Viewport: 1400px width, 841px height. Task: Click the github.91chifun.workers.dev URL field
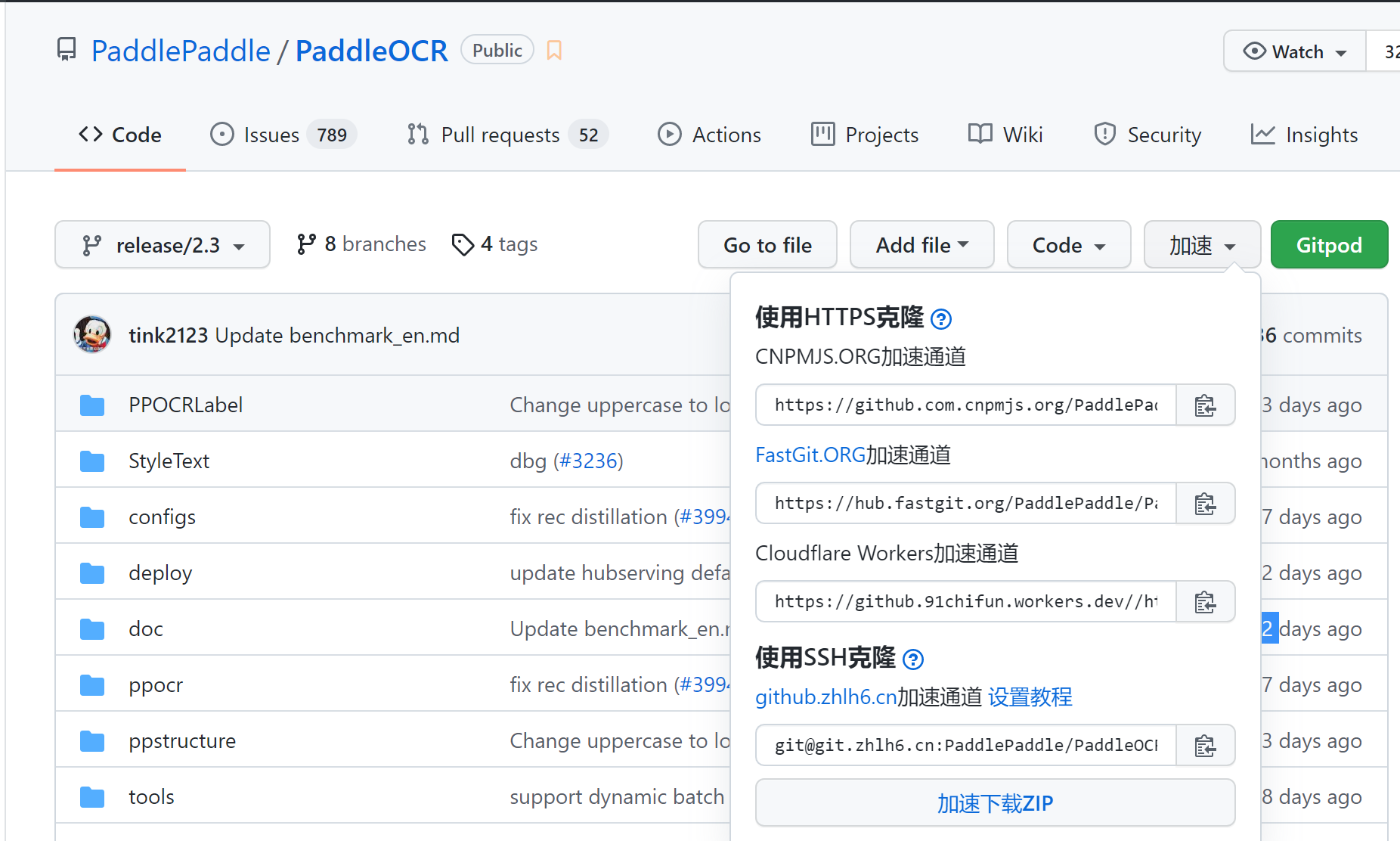click(966, 602)
